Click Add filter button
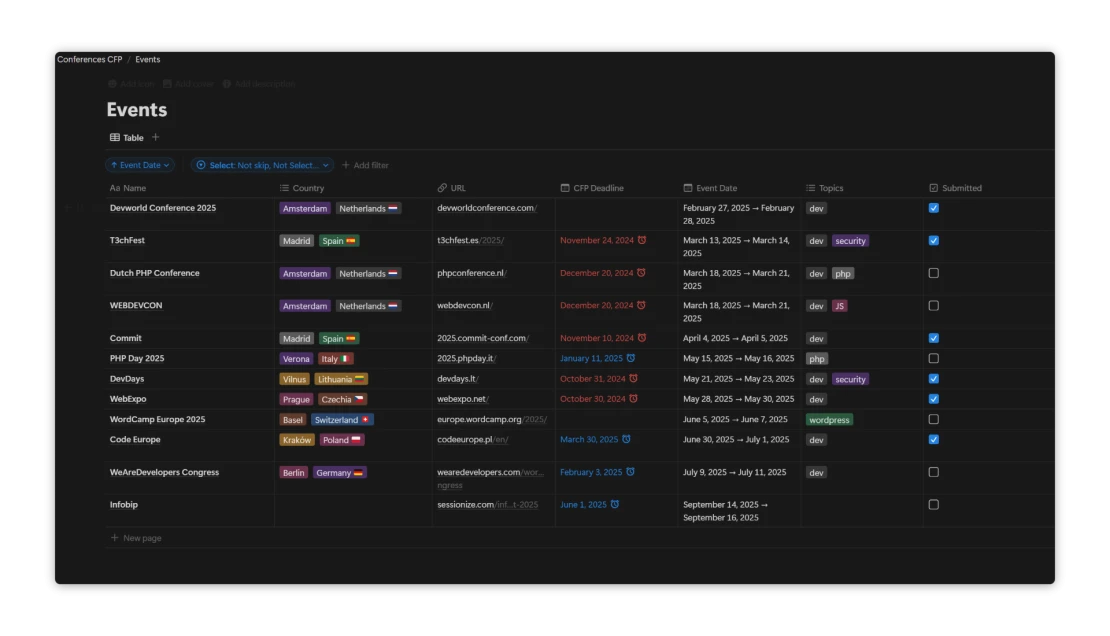Image resolution: width=1110 pixels, height=636 pixels. [365, 165]
